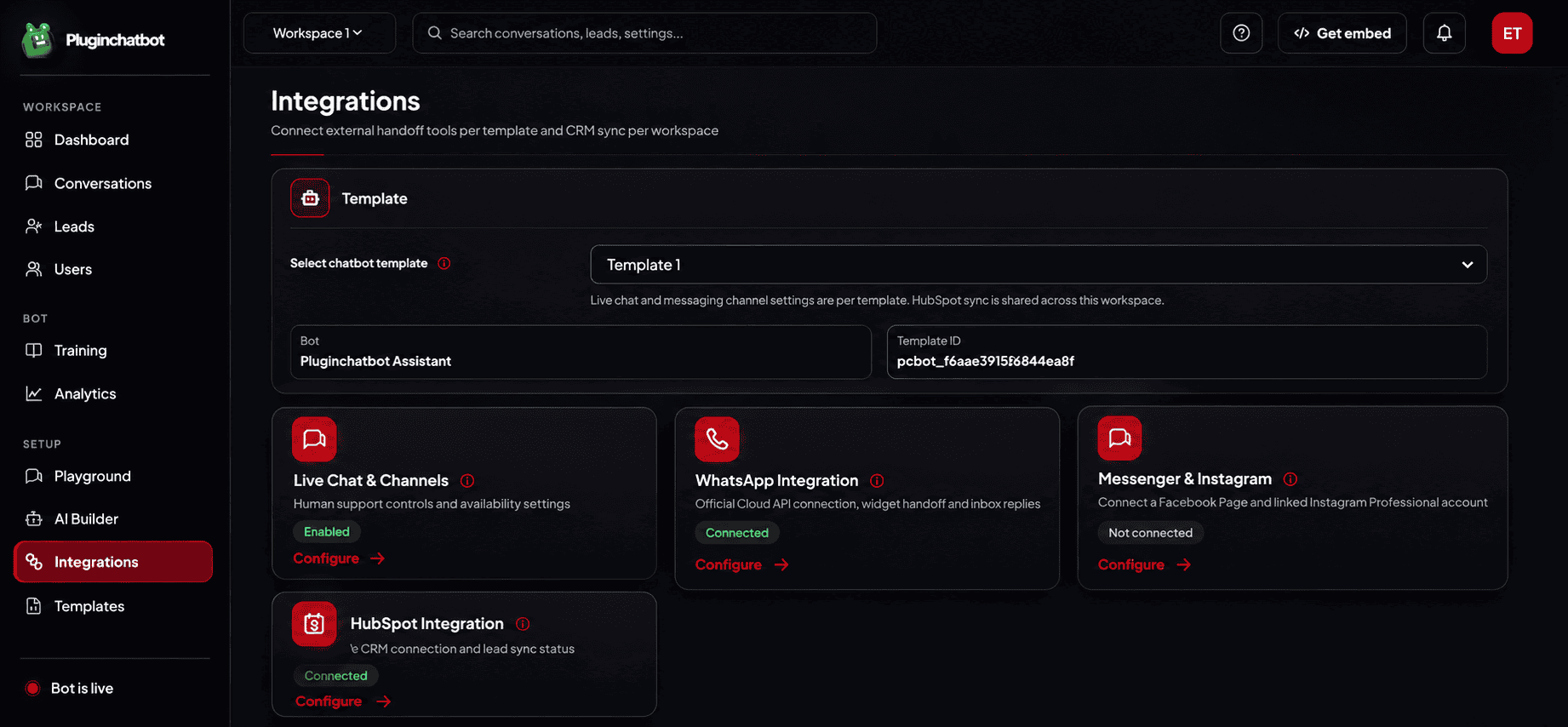Click info icon next to Live Chat & Channels
The image size is (1568, 727).
click(x=467, y=481)
